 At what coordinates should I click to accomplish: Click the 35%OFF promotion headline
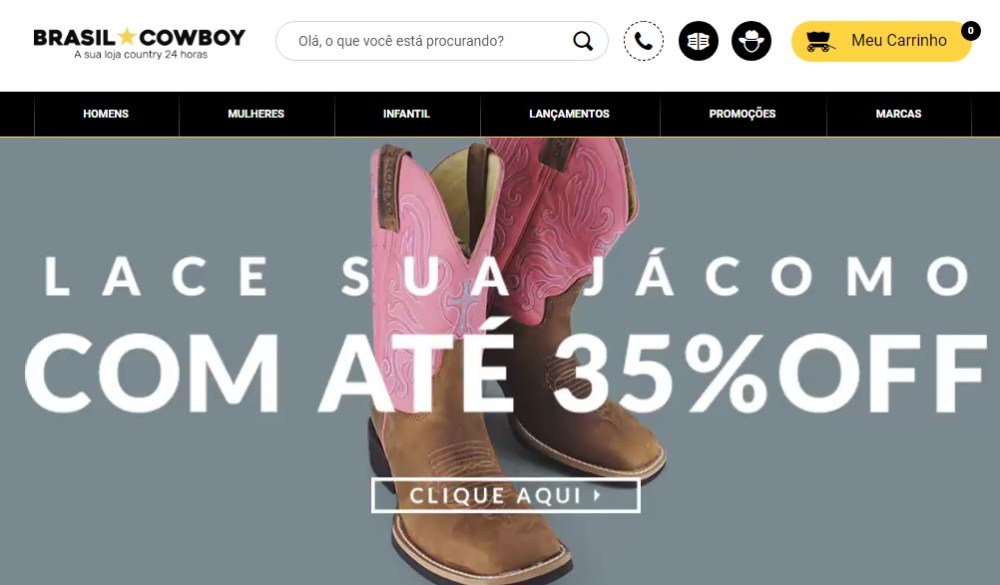click(x=768, y=373)
